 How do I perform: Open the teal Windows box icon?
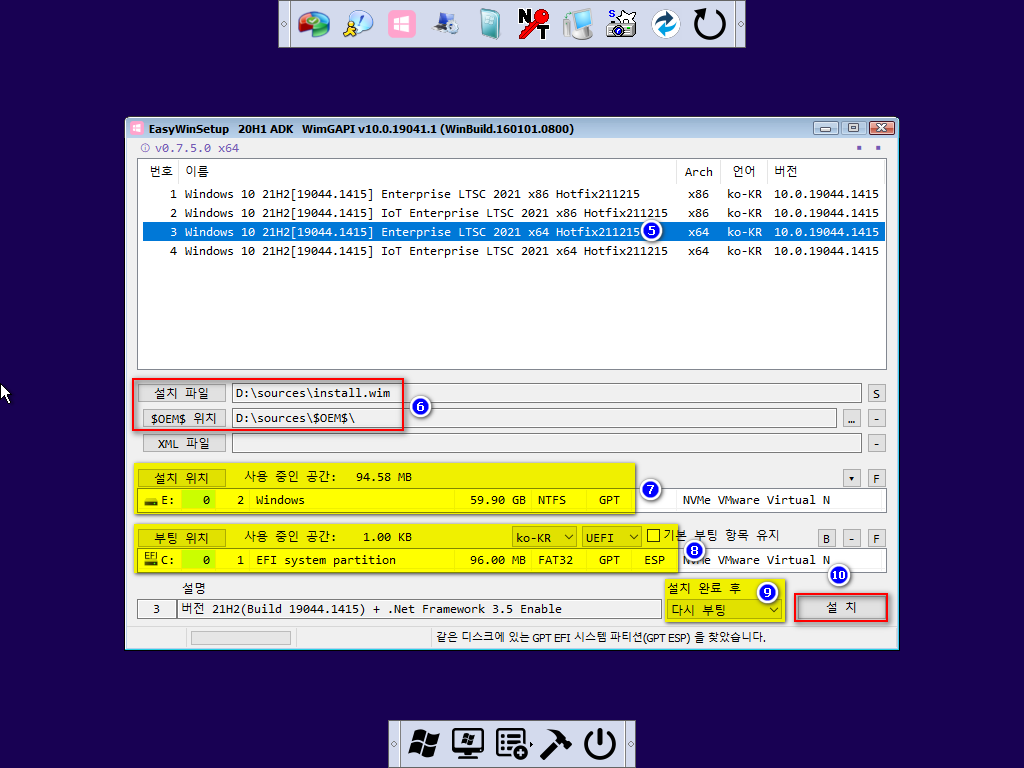click(490, 24)
